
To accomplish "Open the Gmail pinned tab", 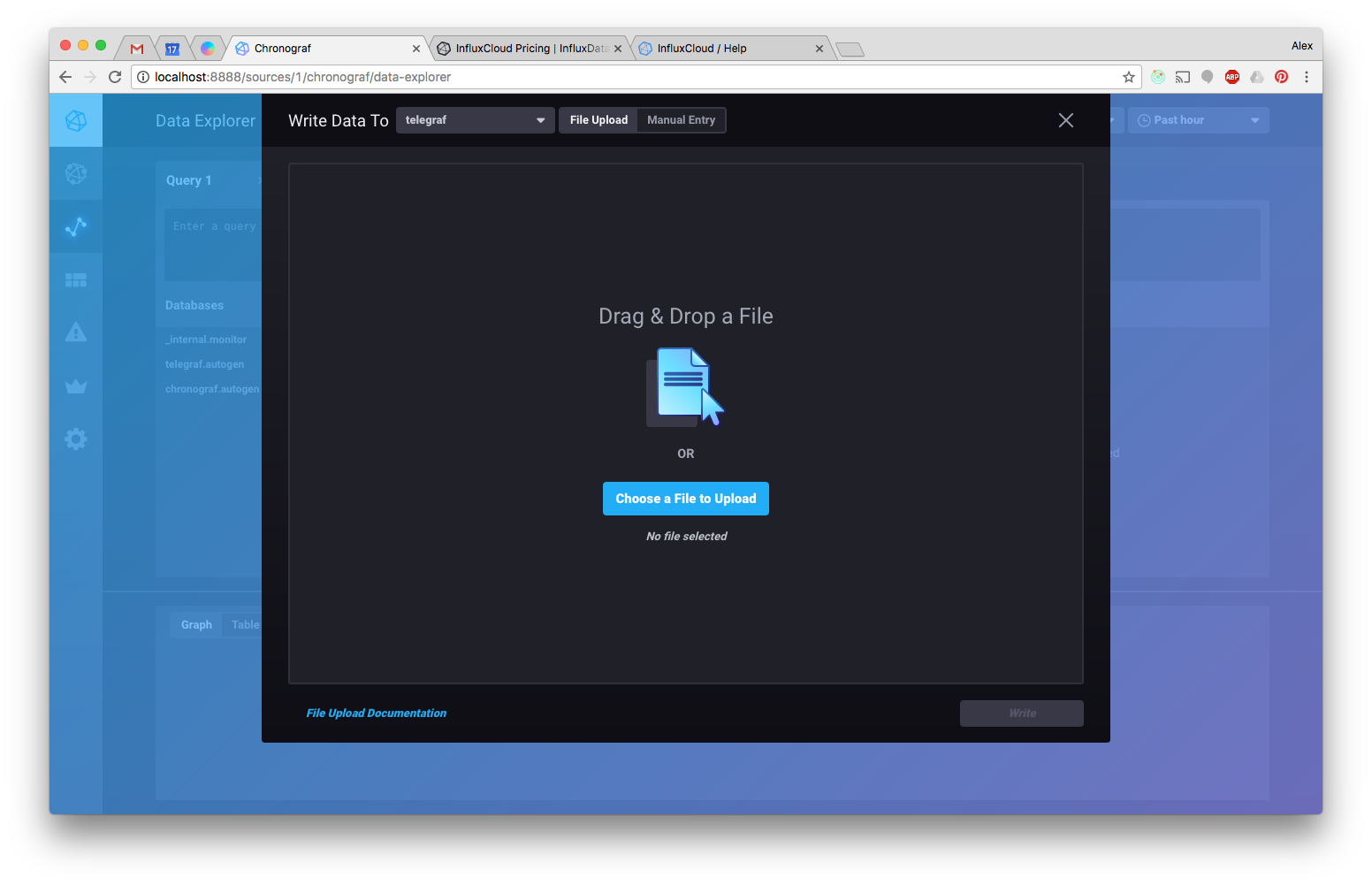I will click(137, 49).
